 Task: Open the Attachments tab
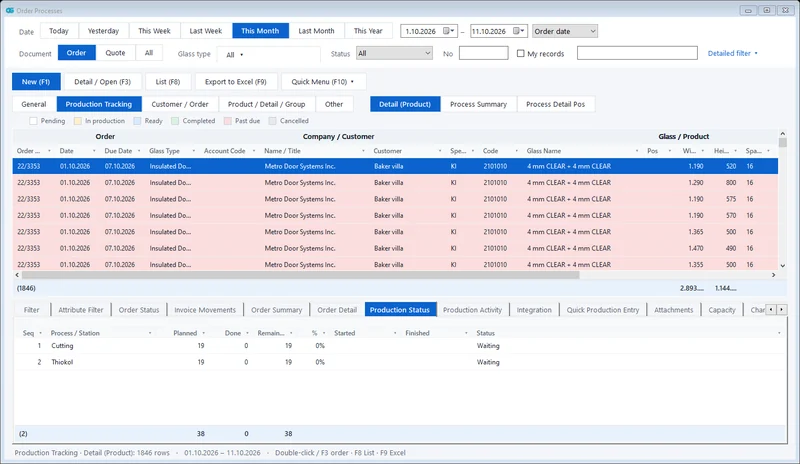pyautogui.click(x=673, y=310)
